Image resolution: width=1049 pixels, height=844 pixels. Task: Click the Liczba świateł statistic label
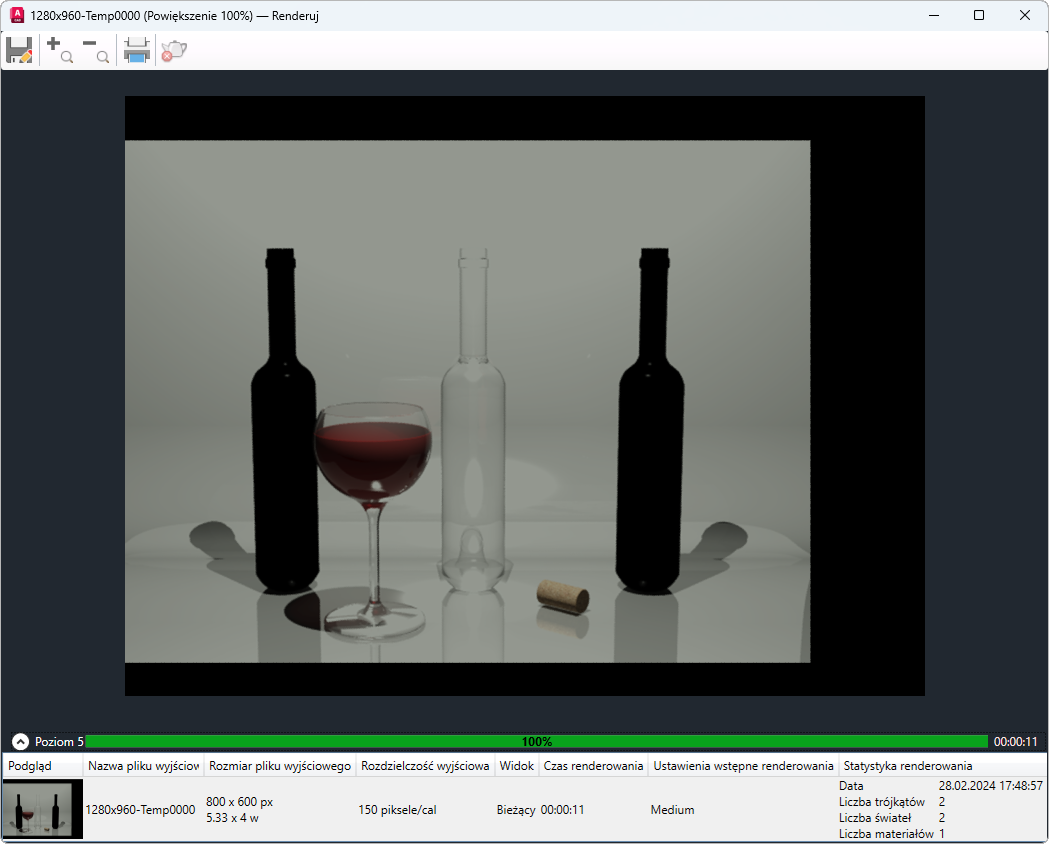874,817
